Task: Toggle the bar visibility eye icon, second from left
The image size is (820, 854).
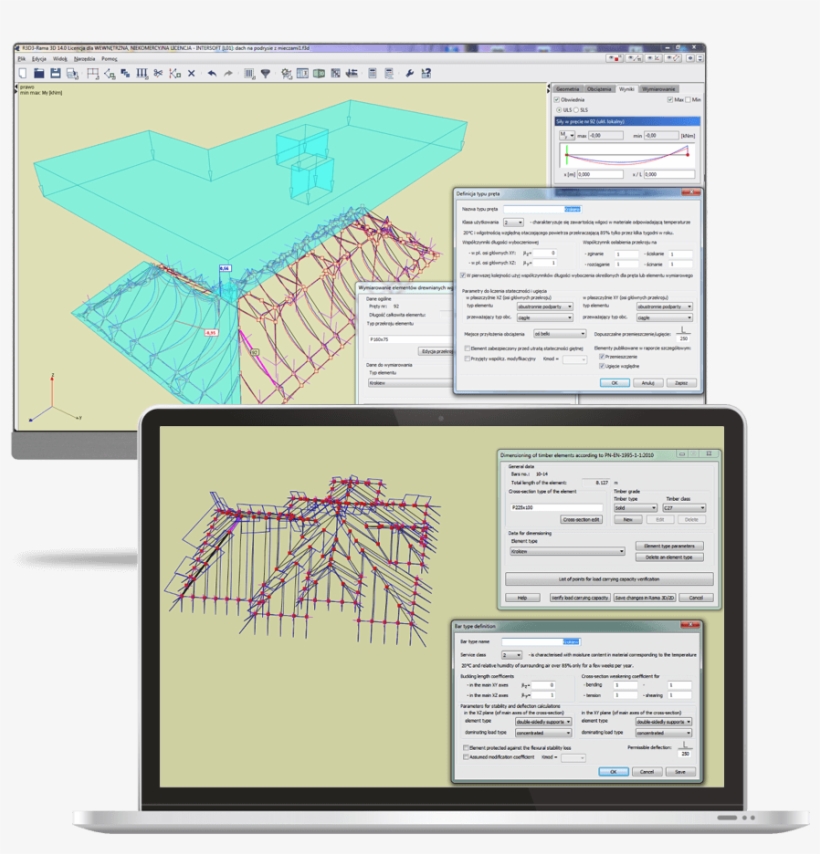Action: pos(634,58)
